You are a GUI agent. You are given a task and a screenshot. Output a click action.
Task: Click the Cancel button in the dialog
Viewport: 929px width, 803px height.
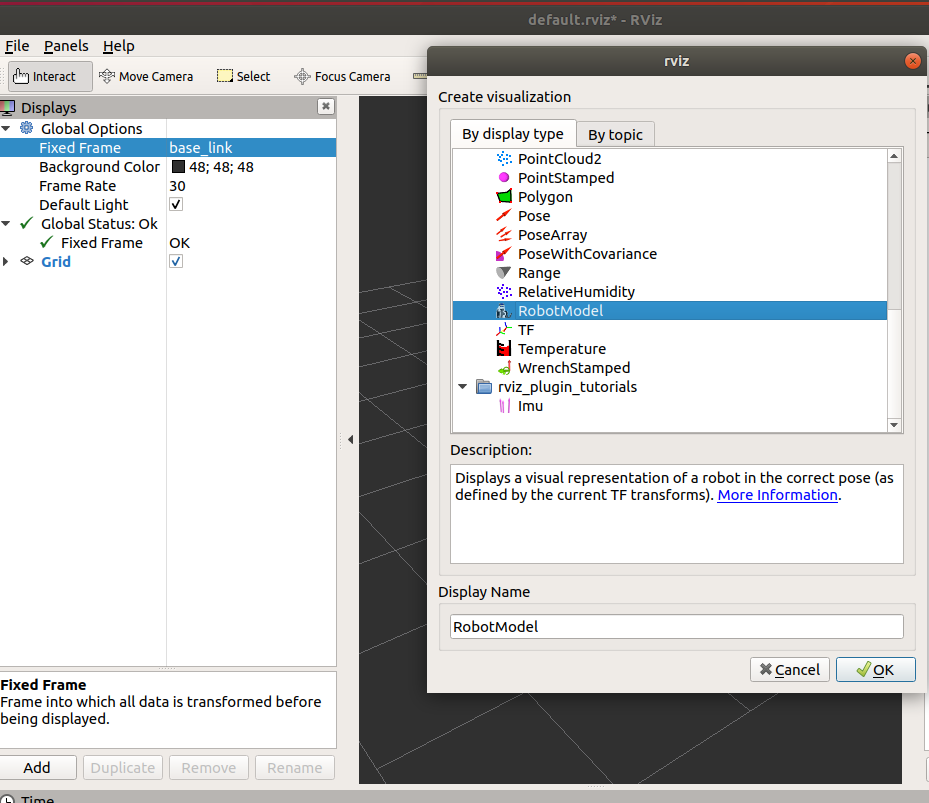point(789,670)
